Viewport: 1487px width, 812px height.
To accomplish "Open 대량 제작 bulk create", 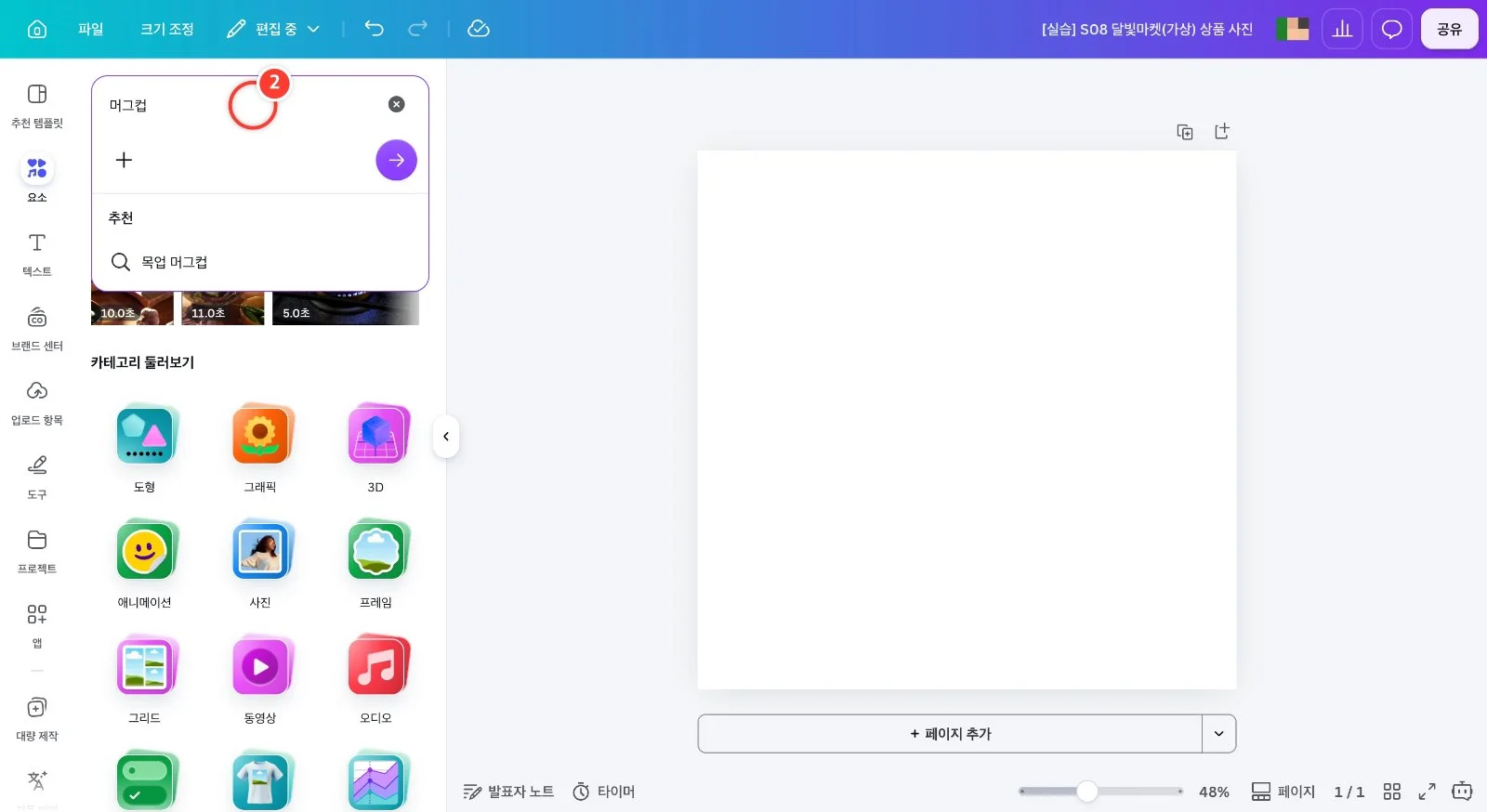I will (37, 718).
